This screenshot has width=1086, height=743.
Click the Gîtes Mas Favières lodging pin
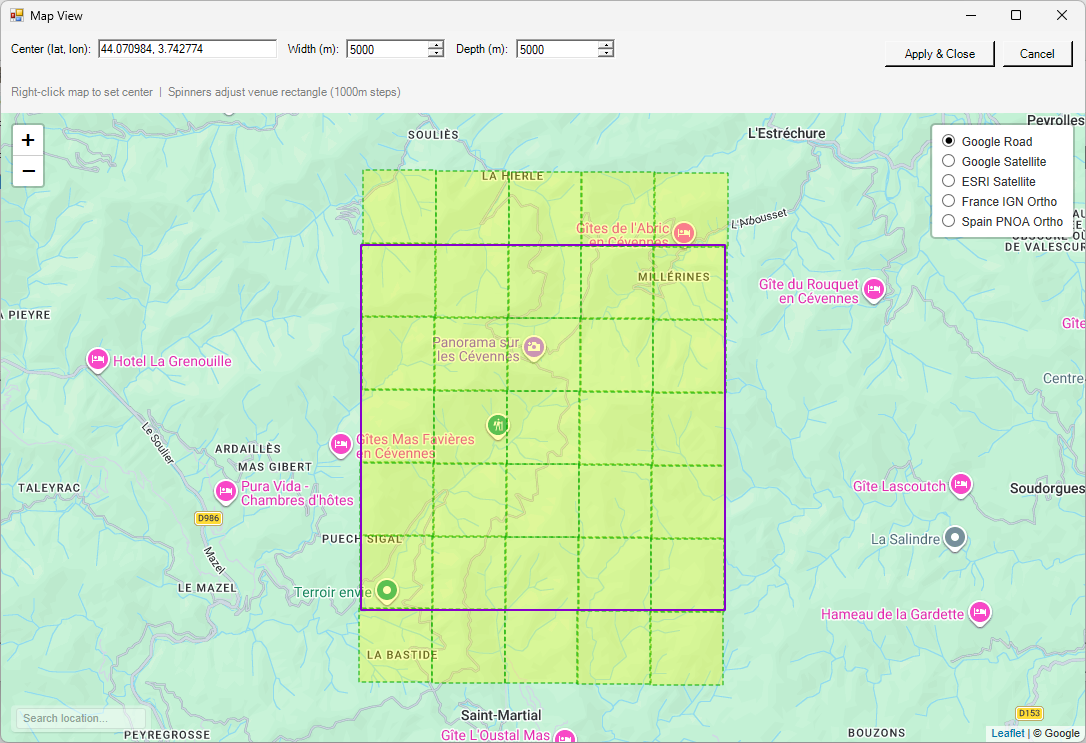340,445
